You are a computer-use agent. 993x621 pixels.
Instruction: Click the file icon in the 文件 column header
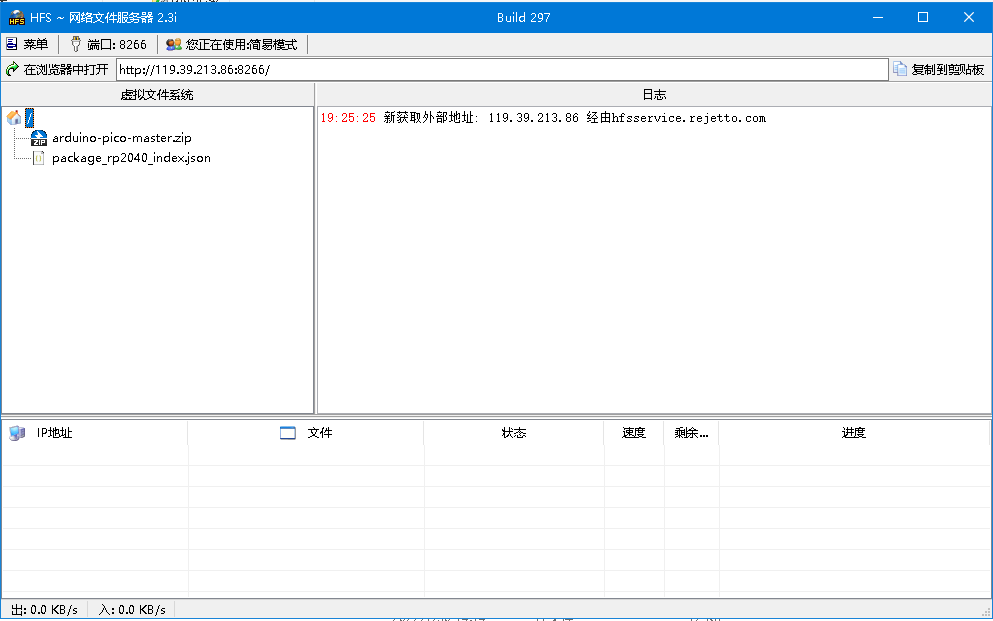pos(288,432)
